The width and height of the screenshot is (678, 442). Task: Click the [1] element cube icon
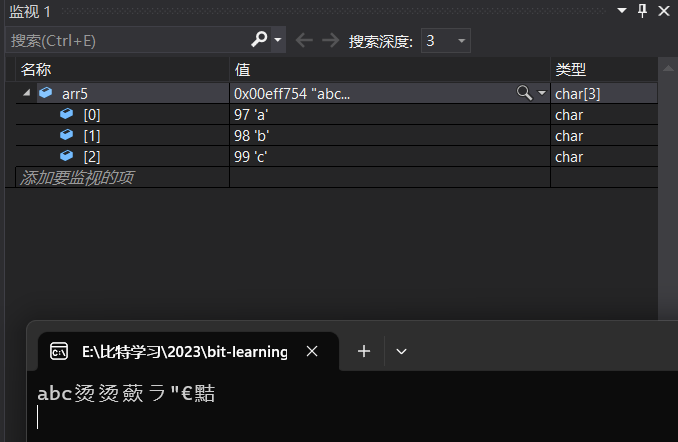(x=67, y=135)
